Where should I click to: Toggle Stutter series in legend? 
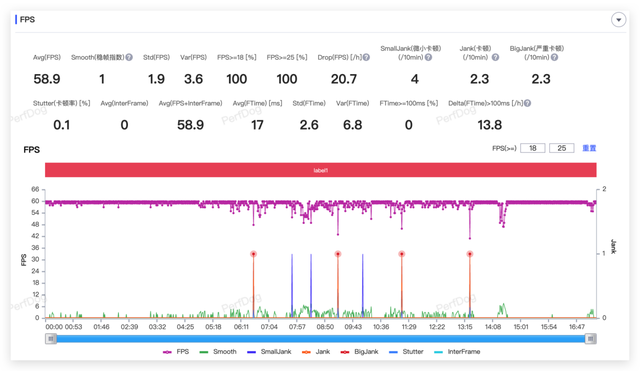pyautogui.click(x=406, y=352)
